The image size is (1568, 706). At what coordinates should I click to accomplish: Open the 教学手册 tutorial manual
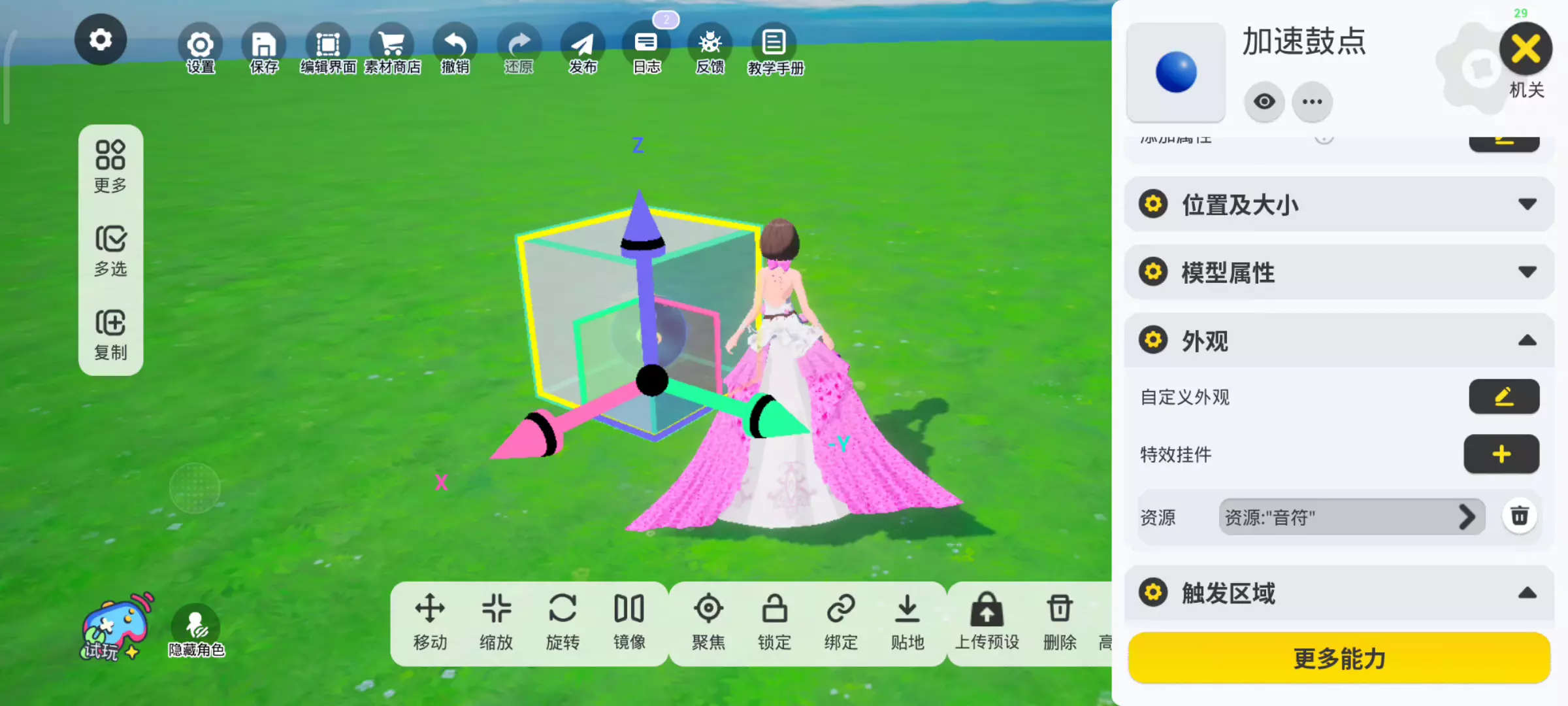coord(775,49)
